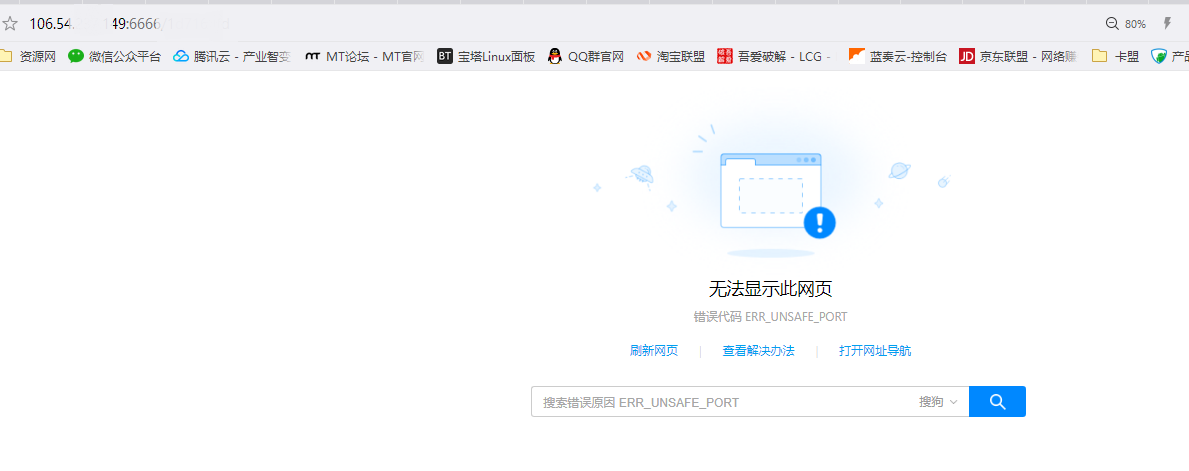This screenshot has height=471, width=1189.
Task: Open the 吾爱破解 bookmark
Action: 774,56
